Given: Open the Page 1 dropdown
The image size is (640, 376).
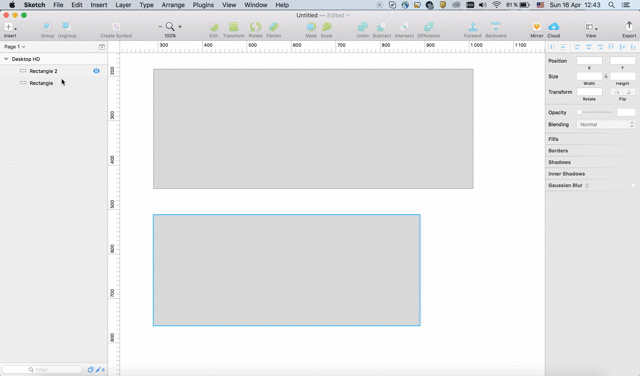Looking at the screenshot, I should click(x=15, y=47).
